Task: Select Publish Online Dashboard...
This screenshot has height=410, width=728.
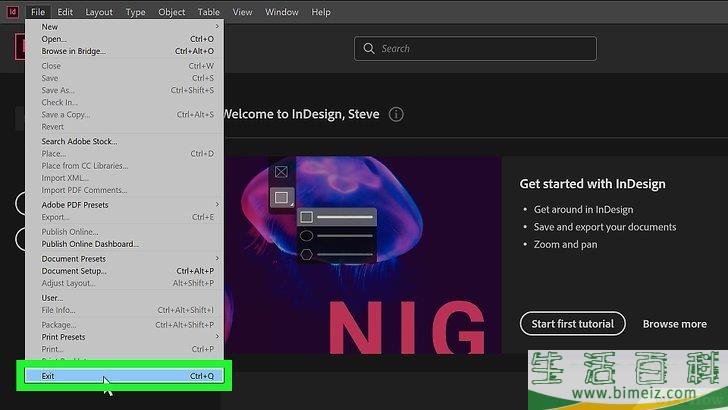Action: (124, 244)
